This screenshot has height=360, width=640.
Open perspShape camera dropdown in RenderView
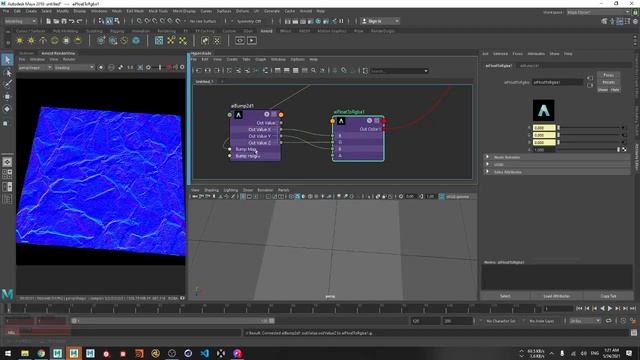point(35,67)
